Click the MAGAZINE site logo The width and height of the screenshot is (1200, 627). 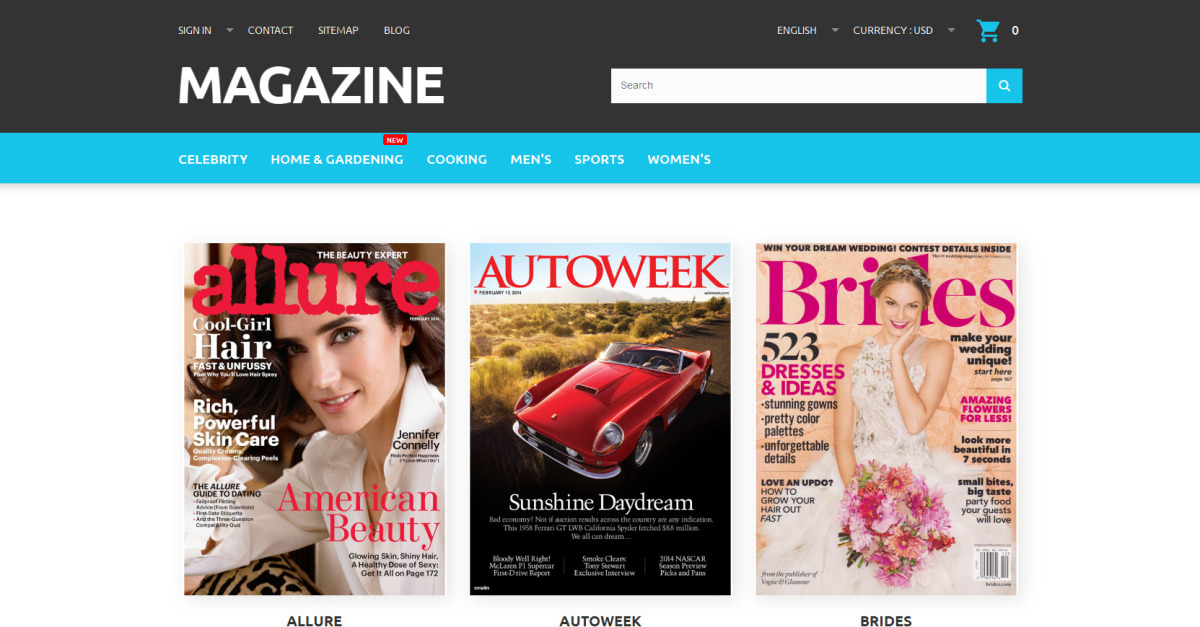(311, 85)
